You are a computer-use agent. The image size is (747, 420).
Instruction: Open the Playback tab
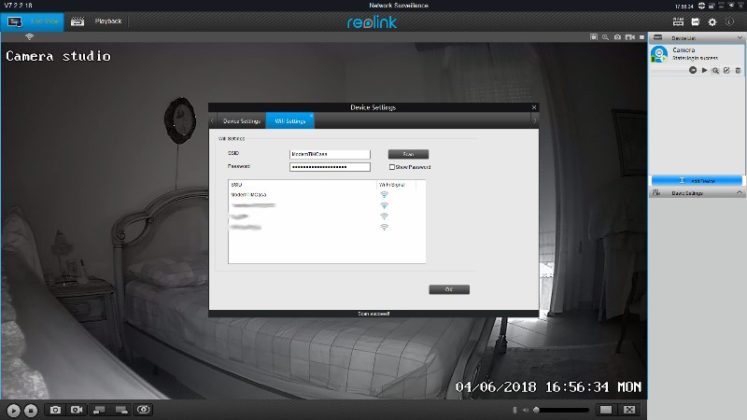pos(97,21)
